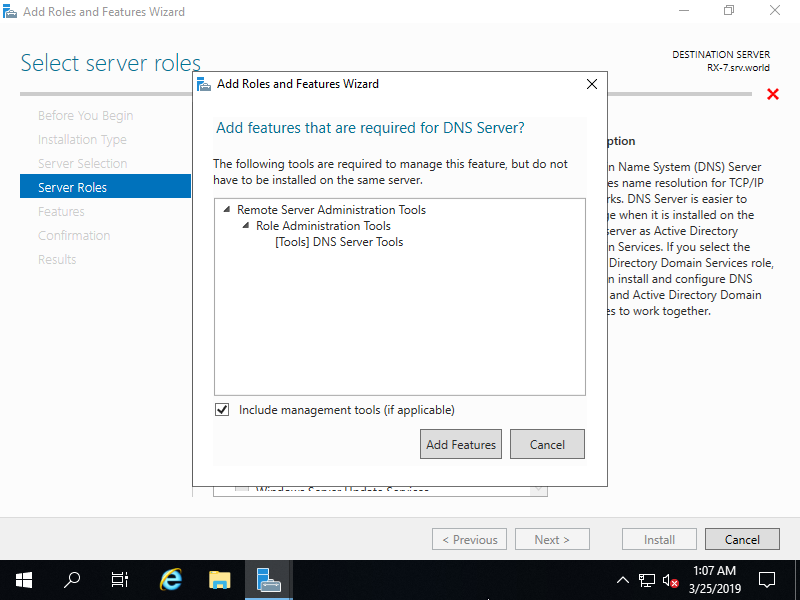This screenshot has width=800, height=600.
Task: Go to Confirmation wizard step
Action: 74,236
